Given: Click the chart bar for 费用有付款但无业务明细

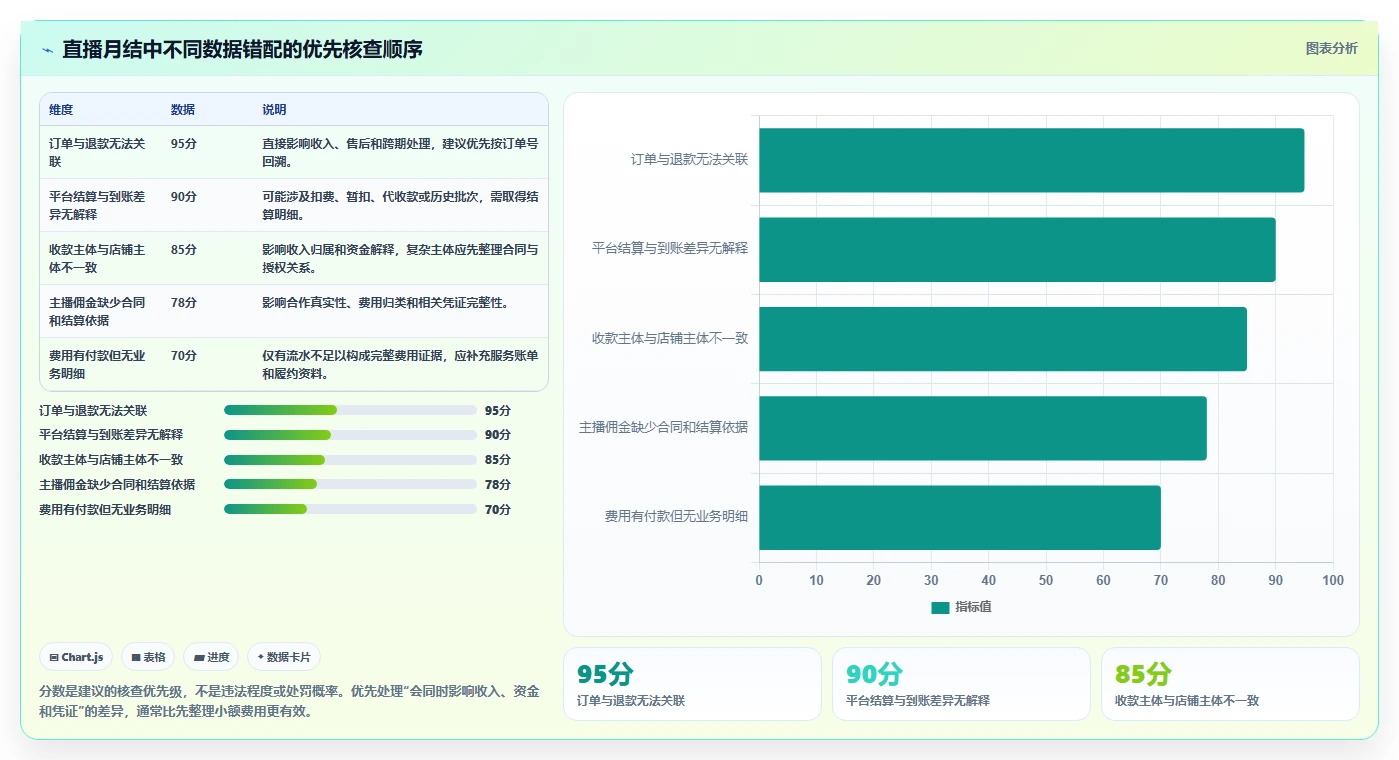Looking at the screenshot, I should point(960,517).
